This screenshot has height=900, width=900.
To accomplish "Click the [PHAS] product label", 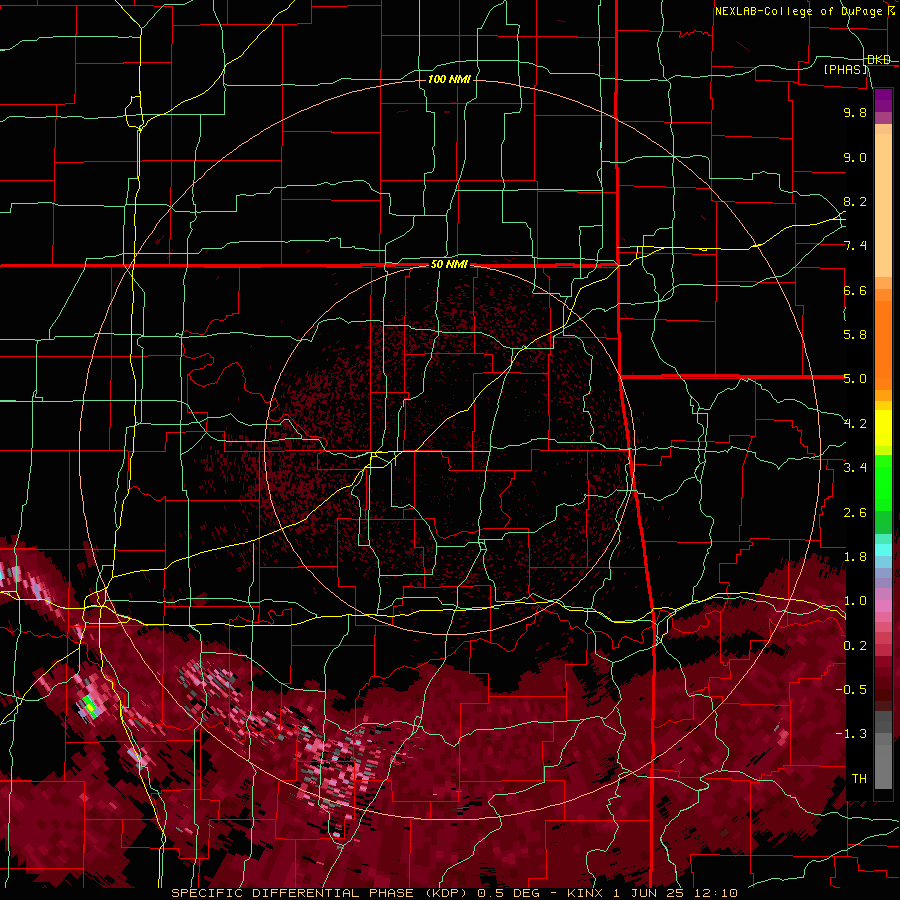I will coord(845,70).
